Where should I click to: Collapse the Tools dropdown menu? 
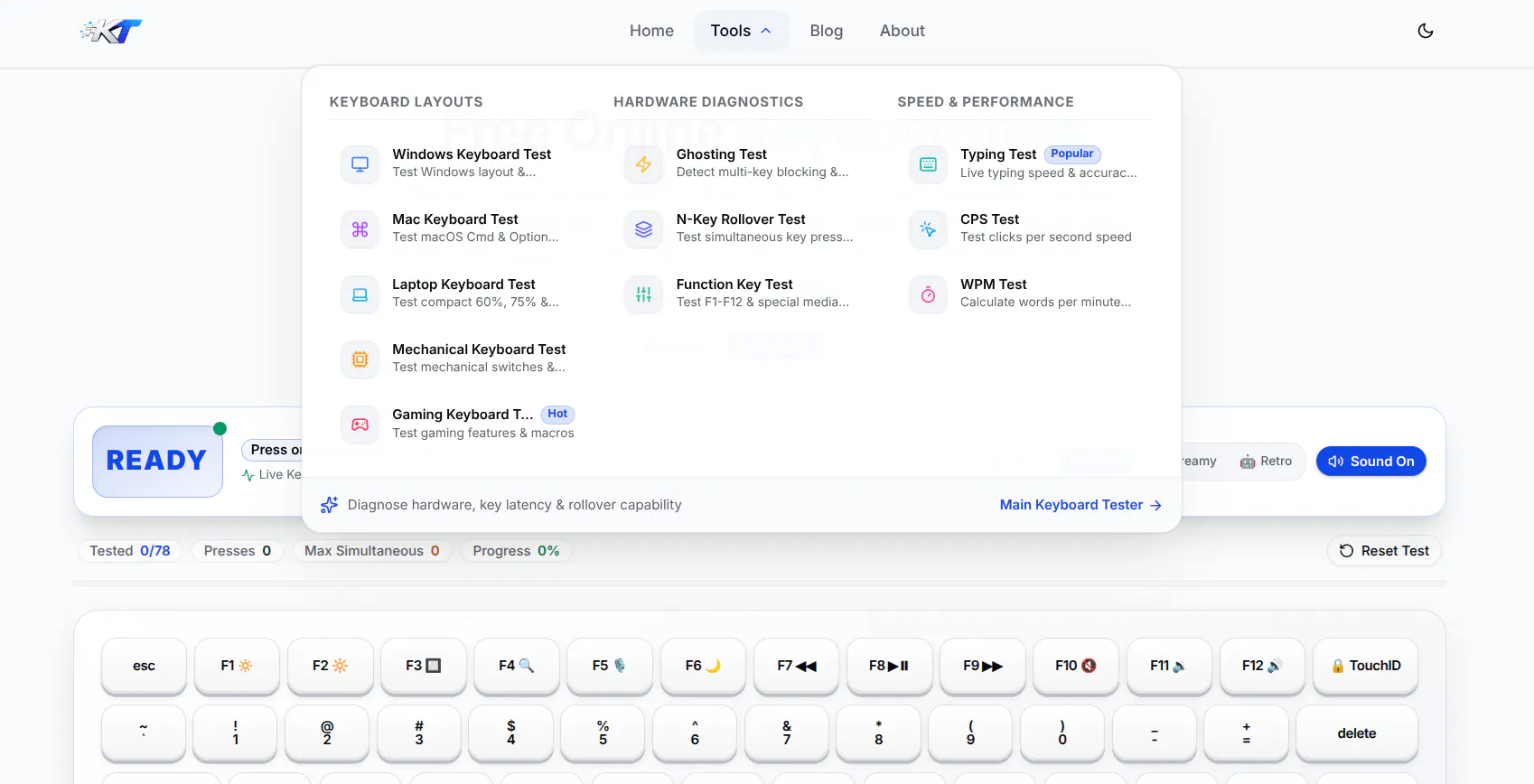[x=741, y=31]
